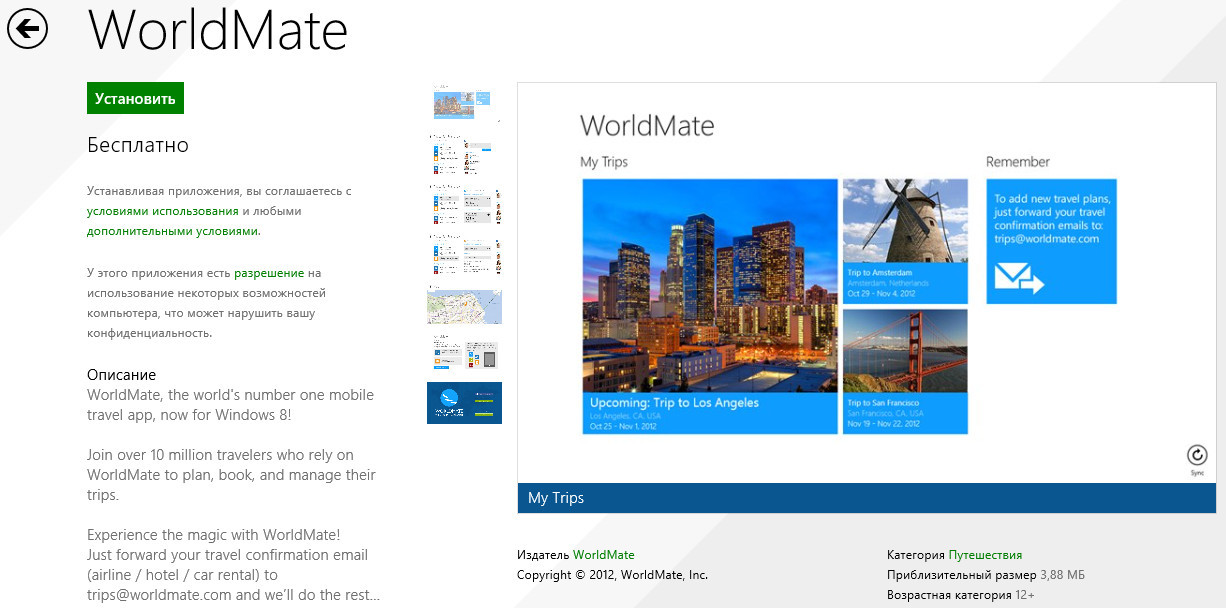Screen dimensions: 1226x608
Task: Open the Trip to Amsterdam tile
Action: pos(905,241)
